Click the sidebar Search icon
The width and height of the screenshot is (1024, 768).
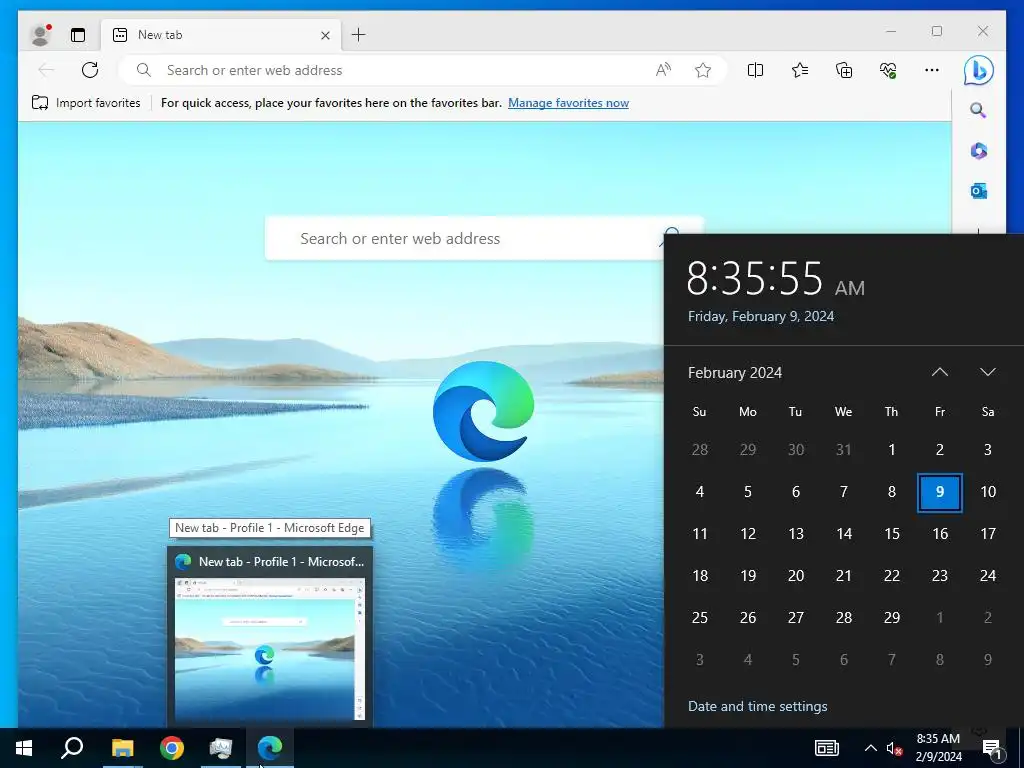click(978, 110)
